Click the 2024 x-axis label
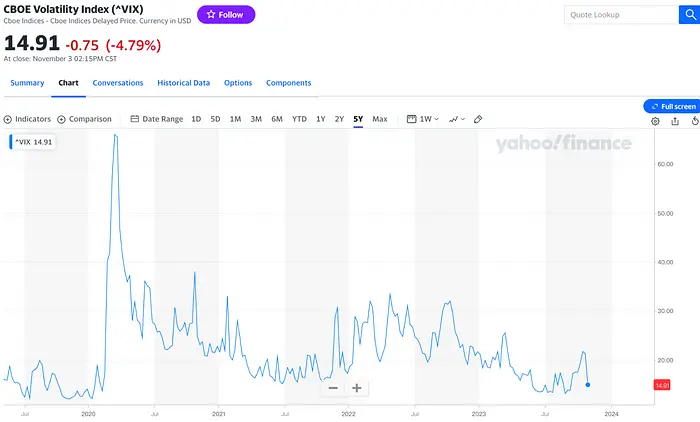Viewport: 700px width, 422px height. coord(612,414)
